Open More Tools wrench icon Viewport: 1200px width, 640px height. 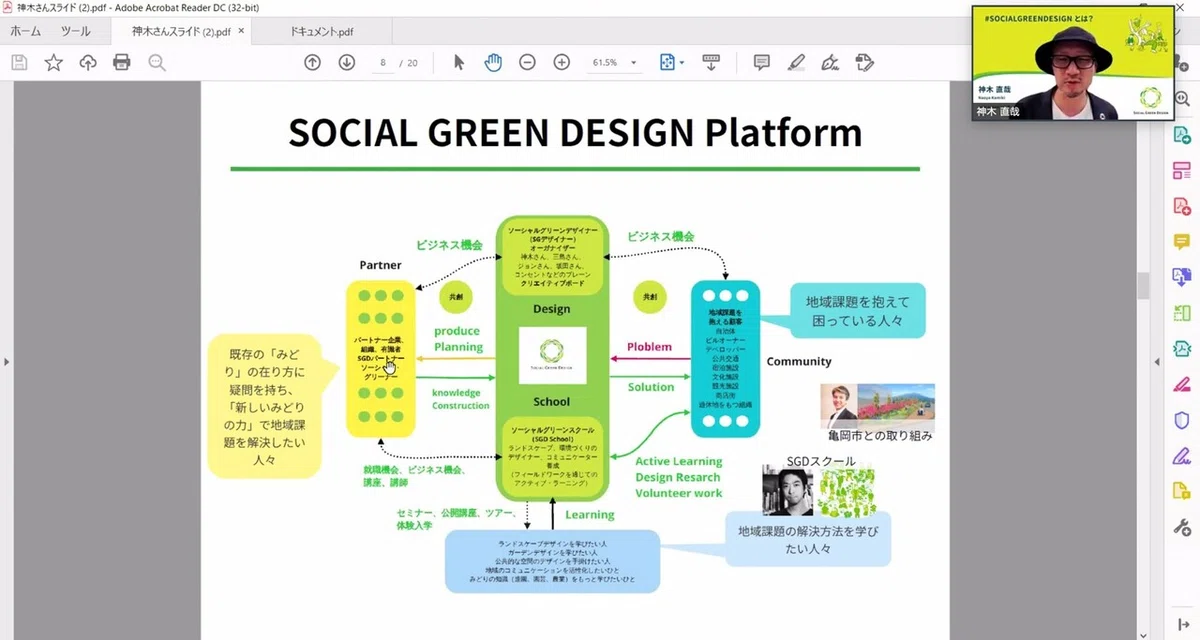coord(1182,527)
